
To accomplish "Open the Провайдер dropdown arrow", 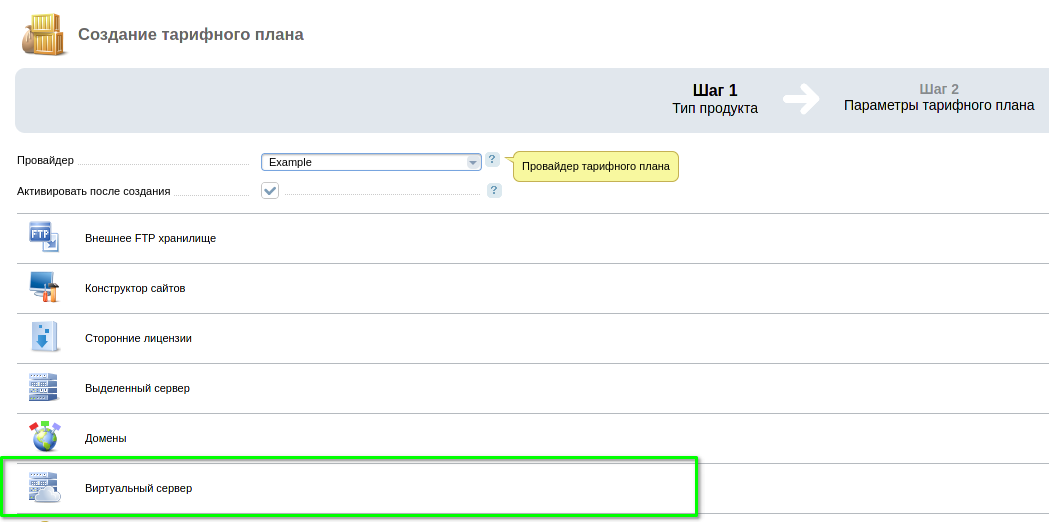I will (473, 162).
